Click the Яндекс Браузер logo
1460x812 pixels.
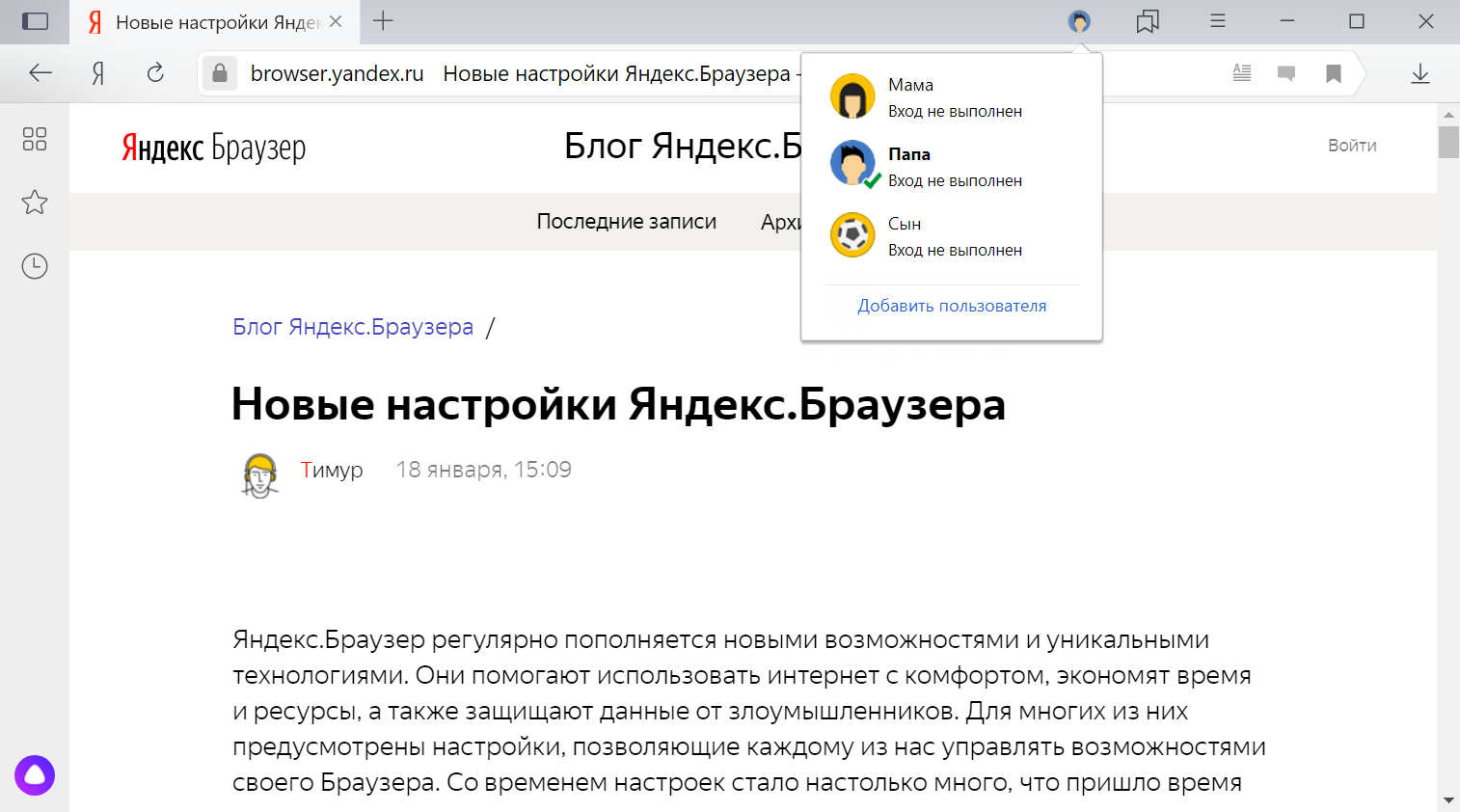[214, 148]
